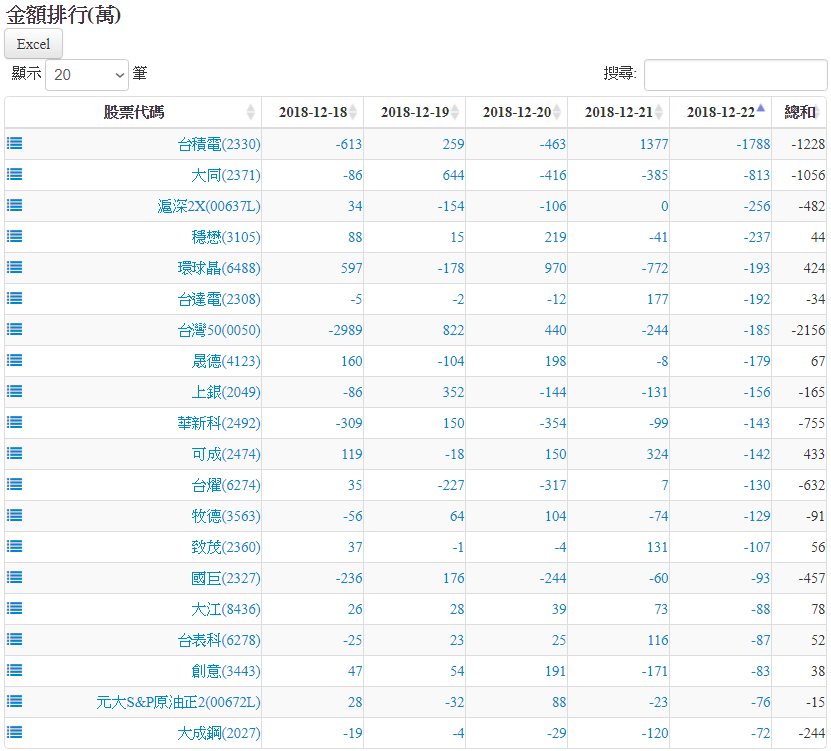831x751 pixels.
Task: Open the list icon for 穩懋(3105)
Action: [15, 236]
